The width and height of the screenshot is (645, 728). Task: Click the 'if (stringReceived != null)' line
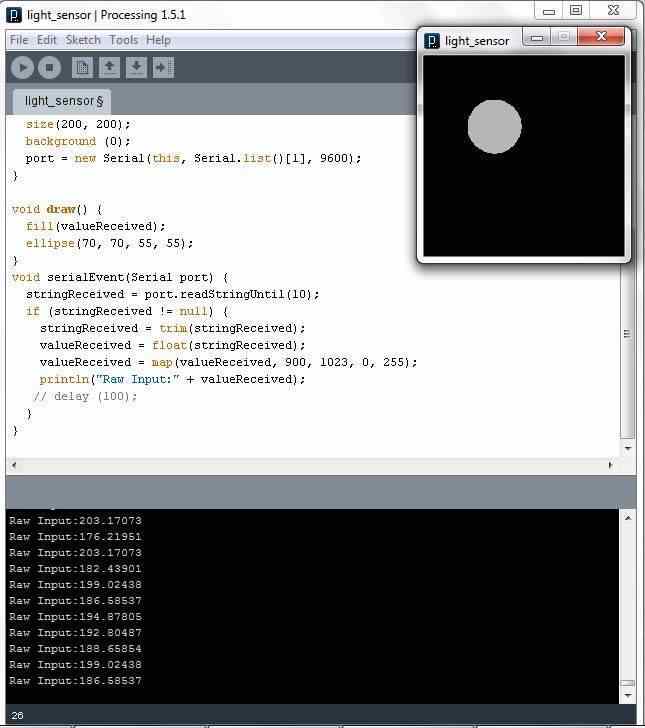pos(127,311)
